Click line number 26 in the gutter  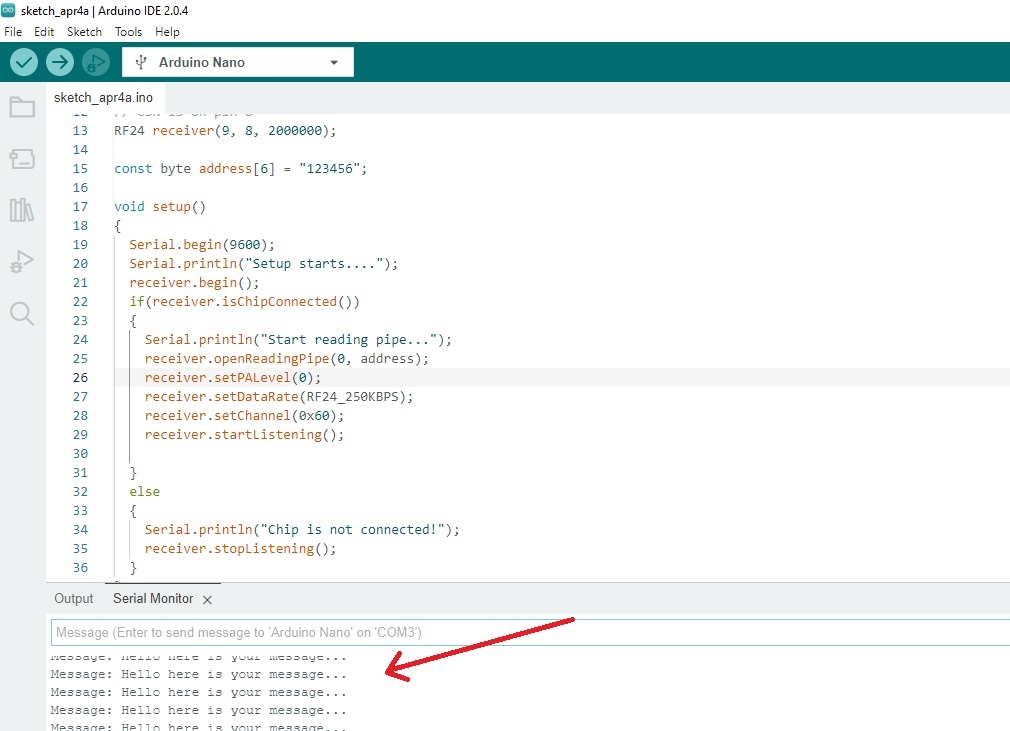tap(80, 377)
